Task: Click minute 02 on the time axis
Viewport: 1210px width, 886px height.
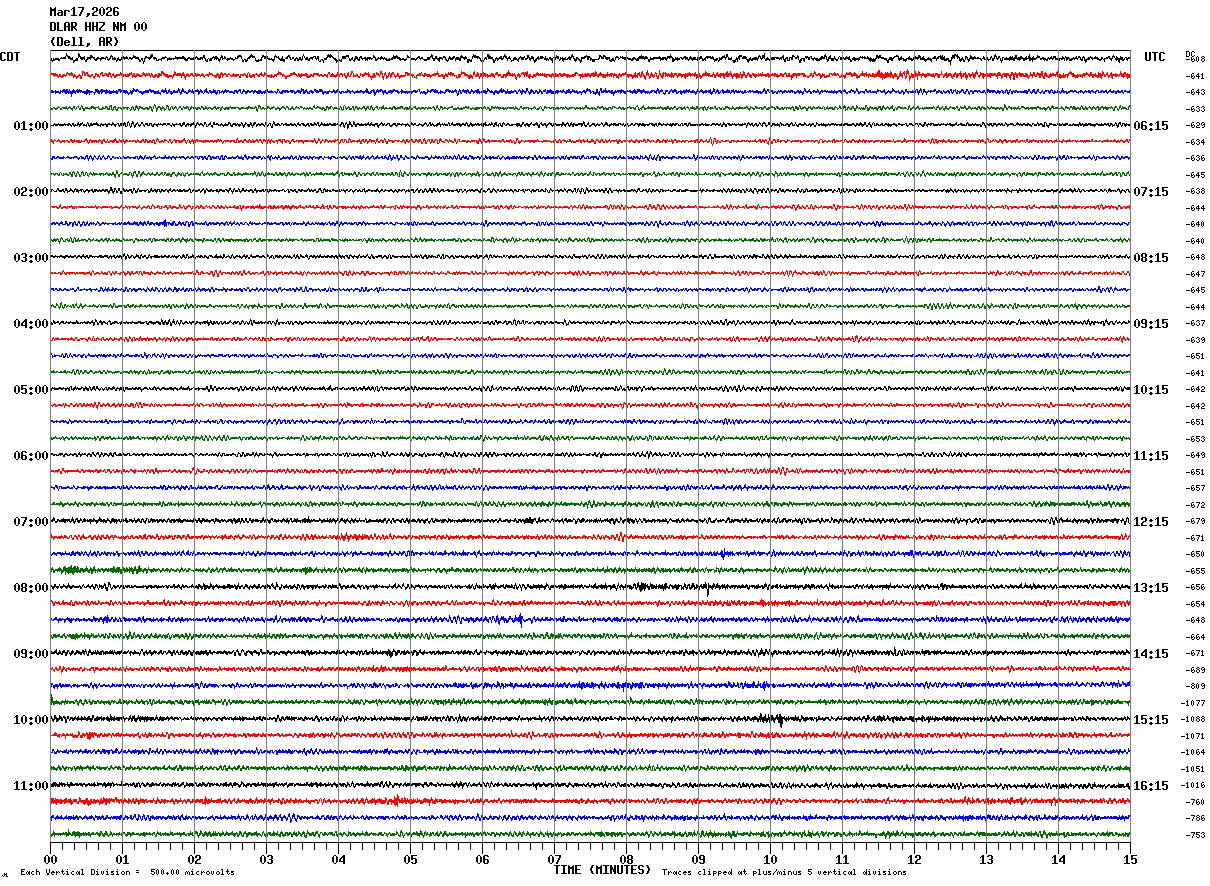Action: point(194,859)
